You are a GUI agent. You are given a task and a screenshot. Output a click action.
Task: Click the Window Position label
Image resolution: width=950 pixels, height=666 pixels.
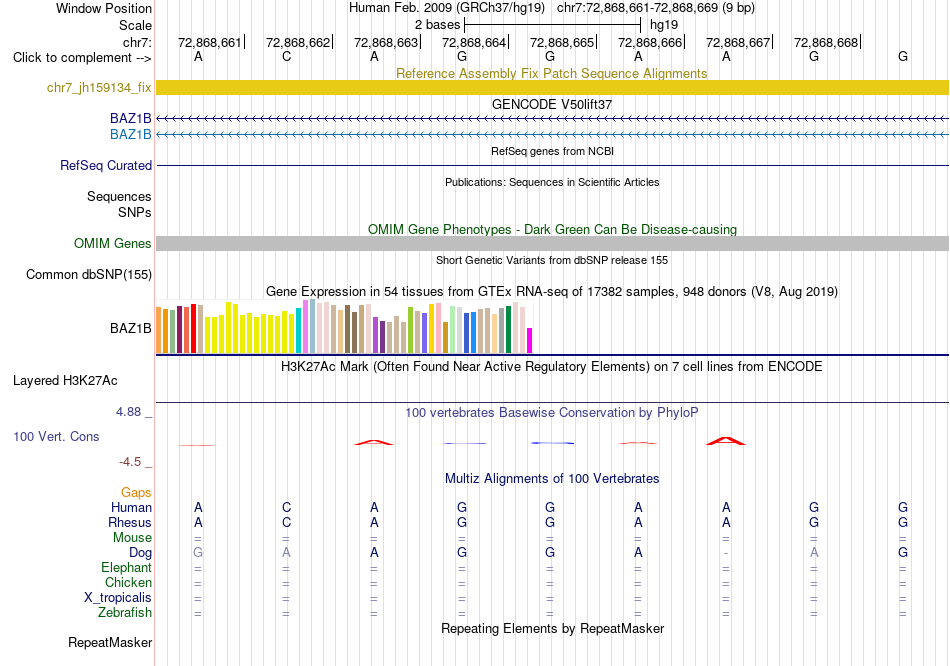coord(104,8)
